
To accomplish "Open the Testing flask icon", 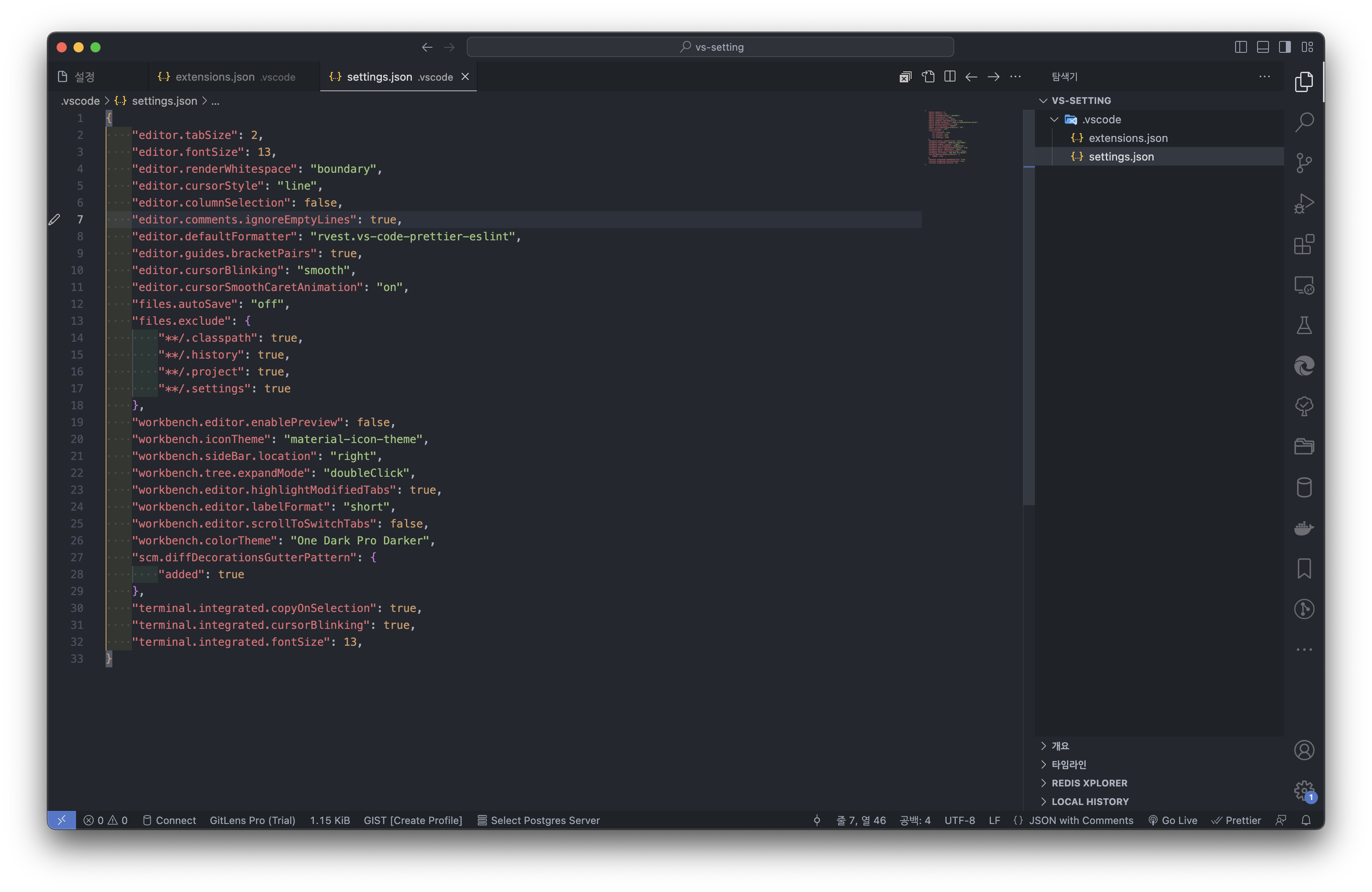I will point(1304,326).
